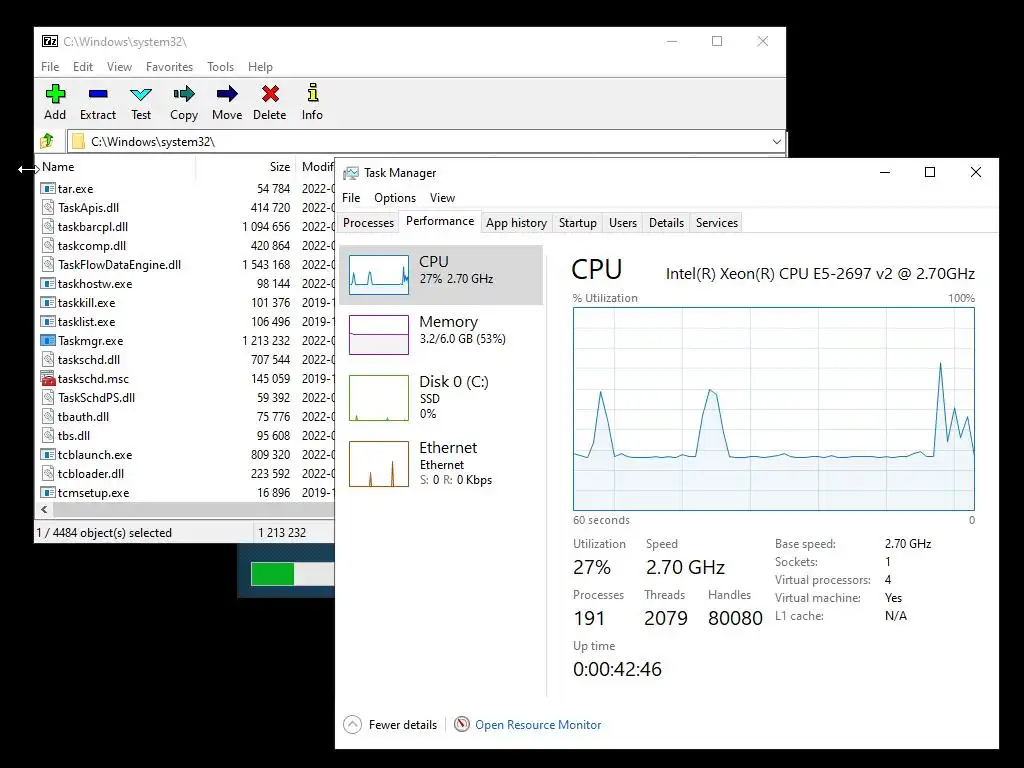Open the Edit menu in 7-Zip
This screenshot has height=768, width=1024.
pos(83,67)
